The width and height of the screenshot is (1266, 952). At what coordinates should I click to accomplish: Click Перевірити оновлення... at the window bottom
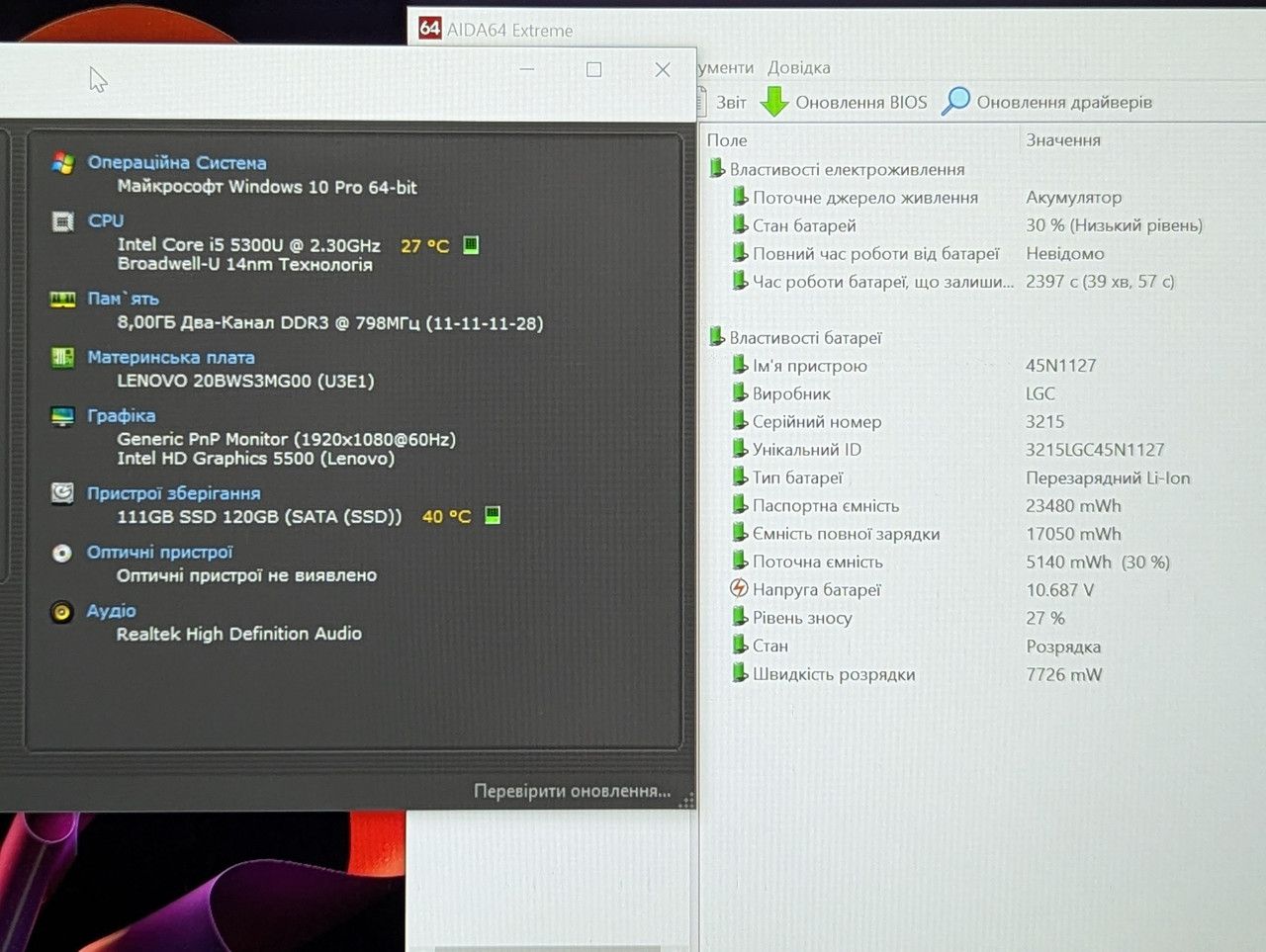(x=572, y=791)
